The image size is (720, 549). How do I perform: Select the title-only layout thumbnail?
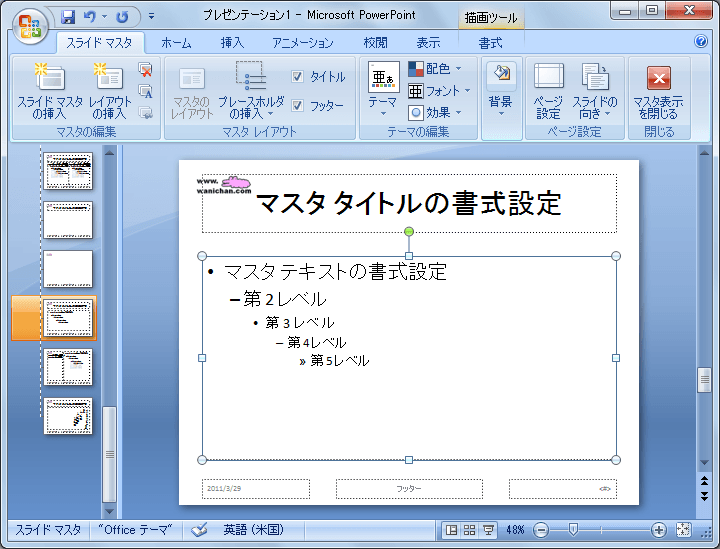[68, 220]
